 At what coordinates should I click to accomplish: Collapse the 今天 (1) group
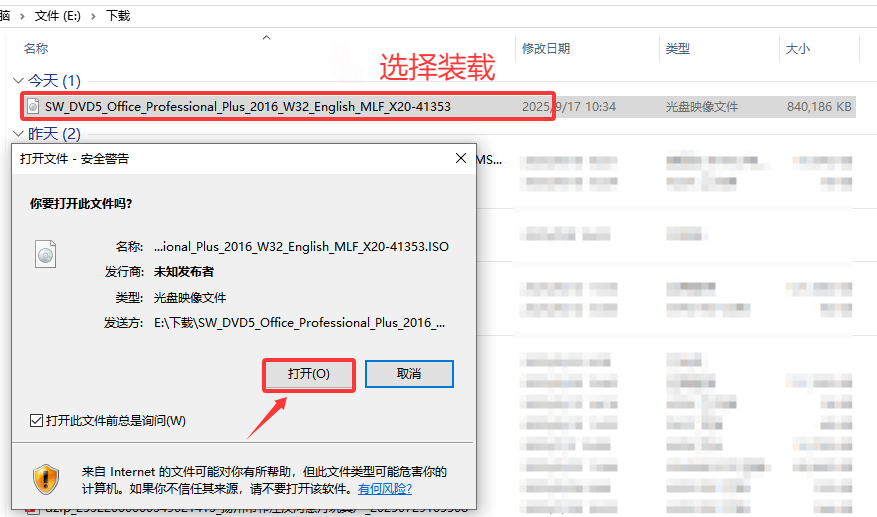18,81
